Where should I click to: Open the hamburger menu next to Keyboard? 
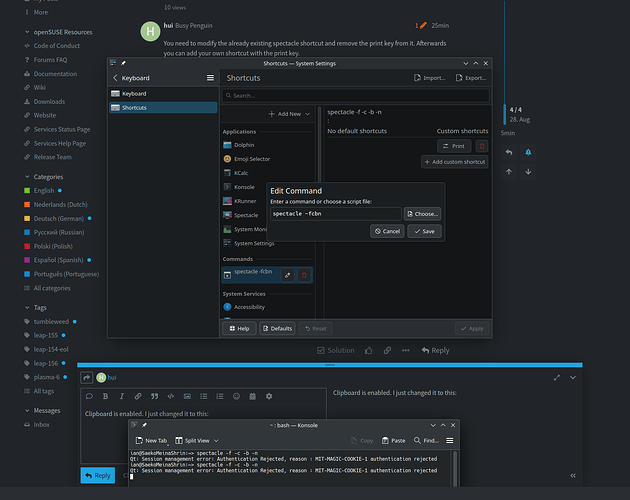(210, 78)
